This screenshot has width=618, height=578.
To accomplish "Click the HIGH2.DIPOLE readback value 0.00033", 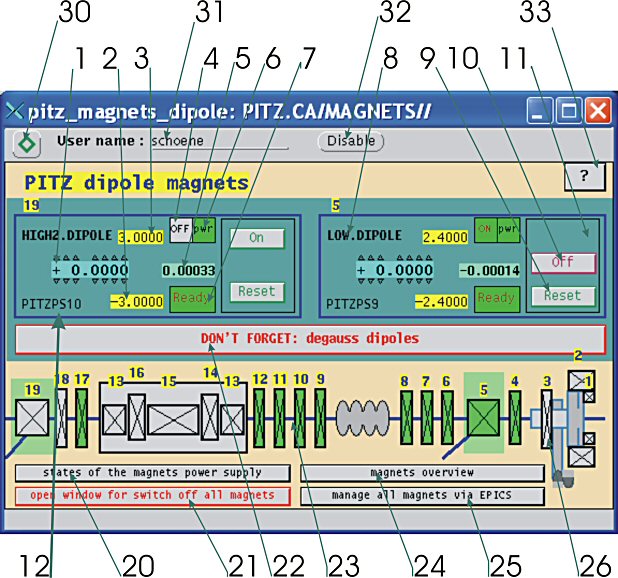I will tap(189, 270).
